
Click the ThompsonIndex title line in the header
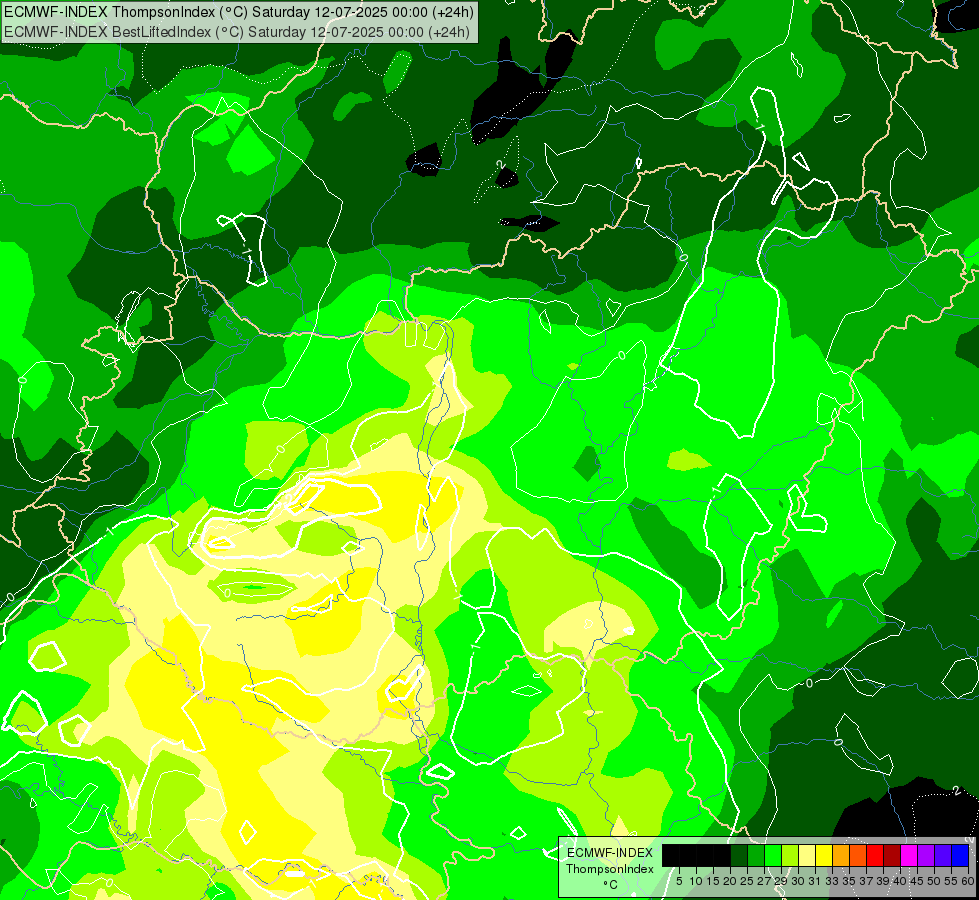tap(239, 12)
